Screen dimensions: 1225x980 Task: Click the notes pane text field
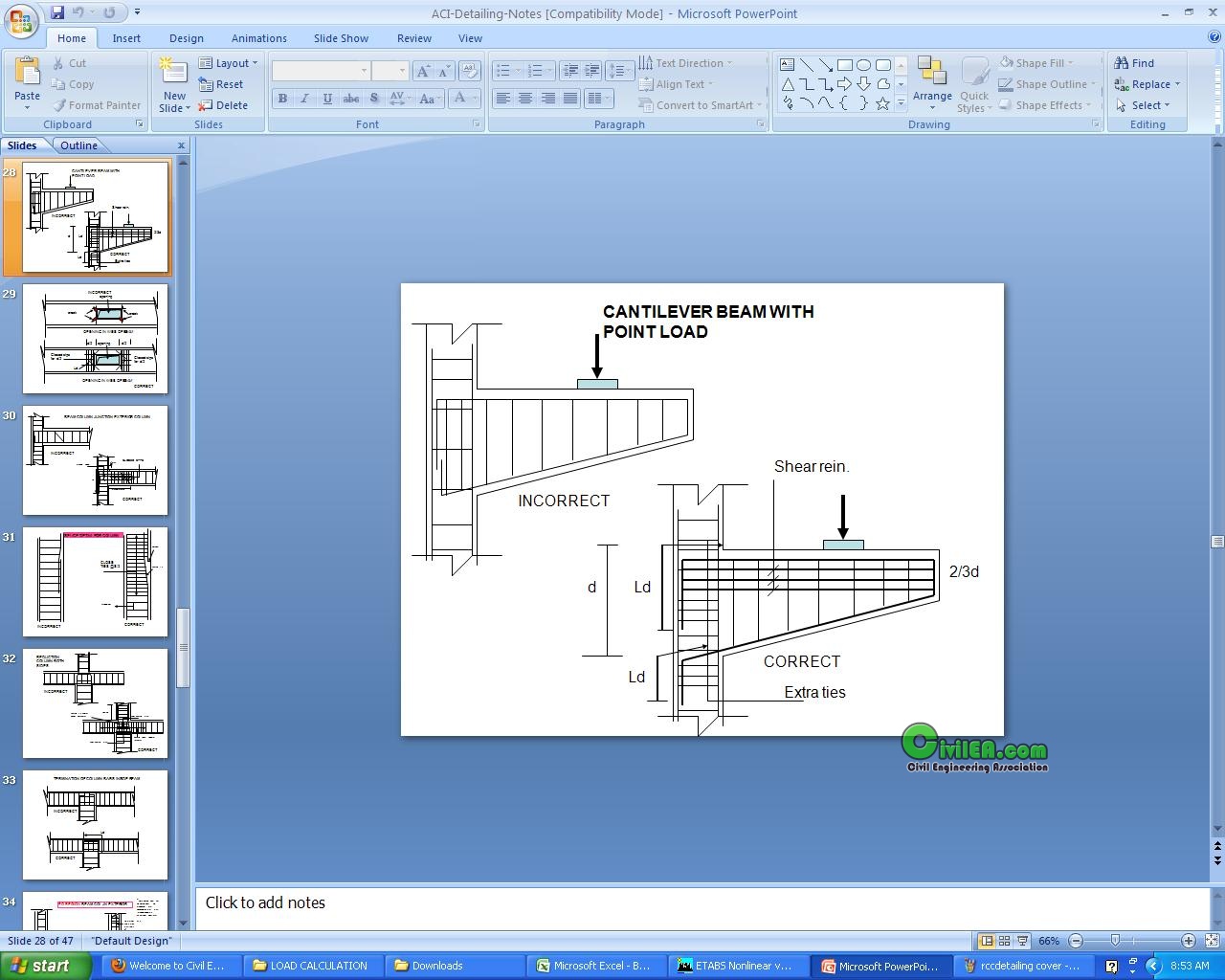click(x=702, y=906)
